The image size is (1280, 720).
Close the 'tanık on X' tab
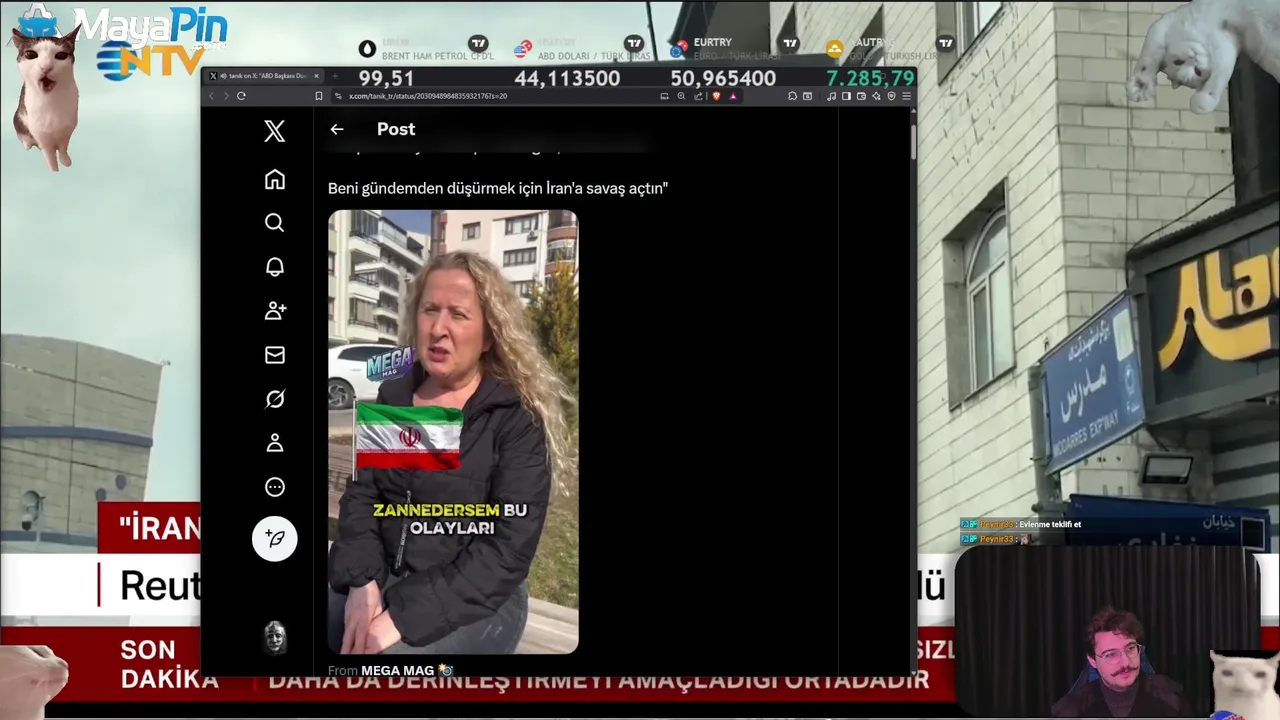point(316,76)
